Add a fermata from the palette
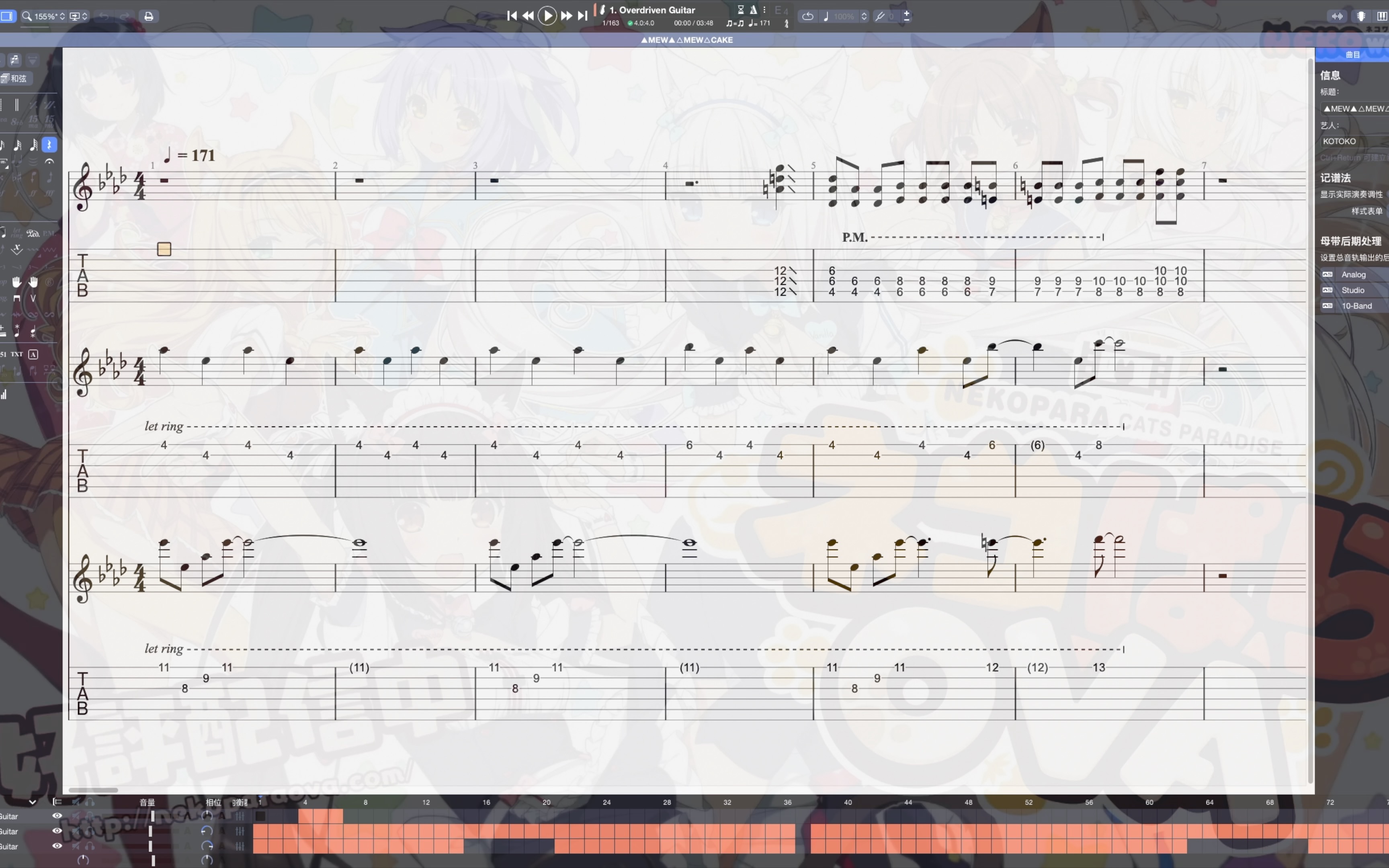 (49, 162)
